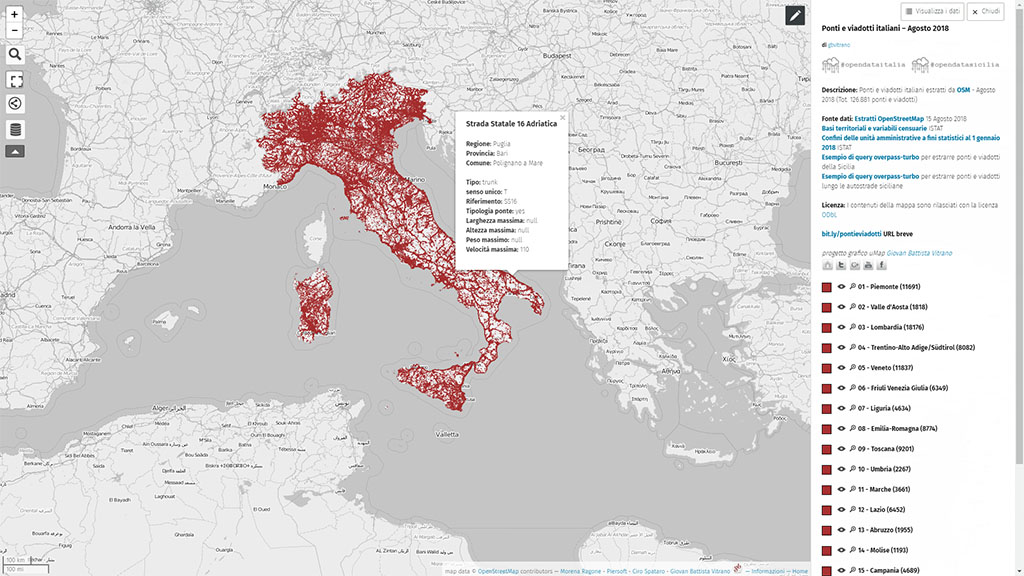
Task: Click the opendataitalia logo
Action: coord(863,65)
